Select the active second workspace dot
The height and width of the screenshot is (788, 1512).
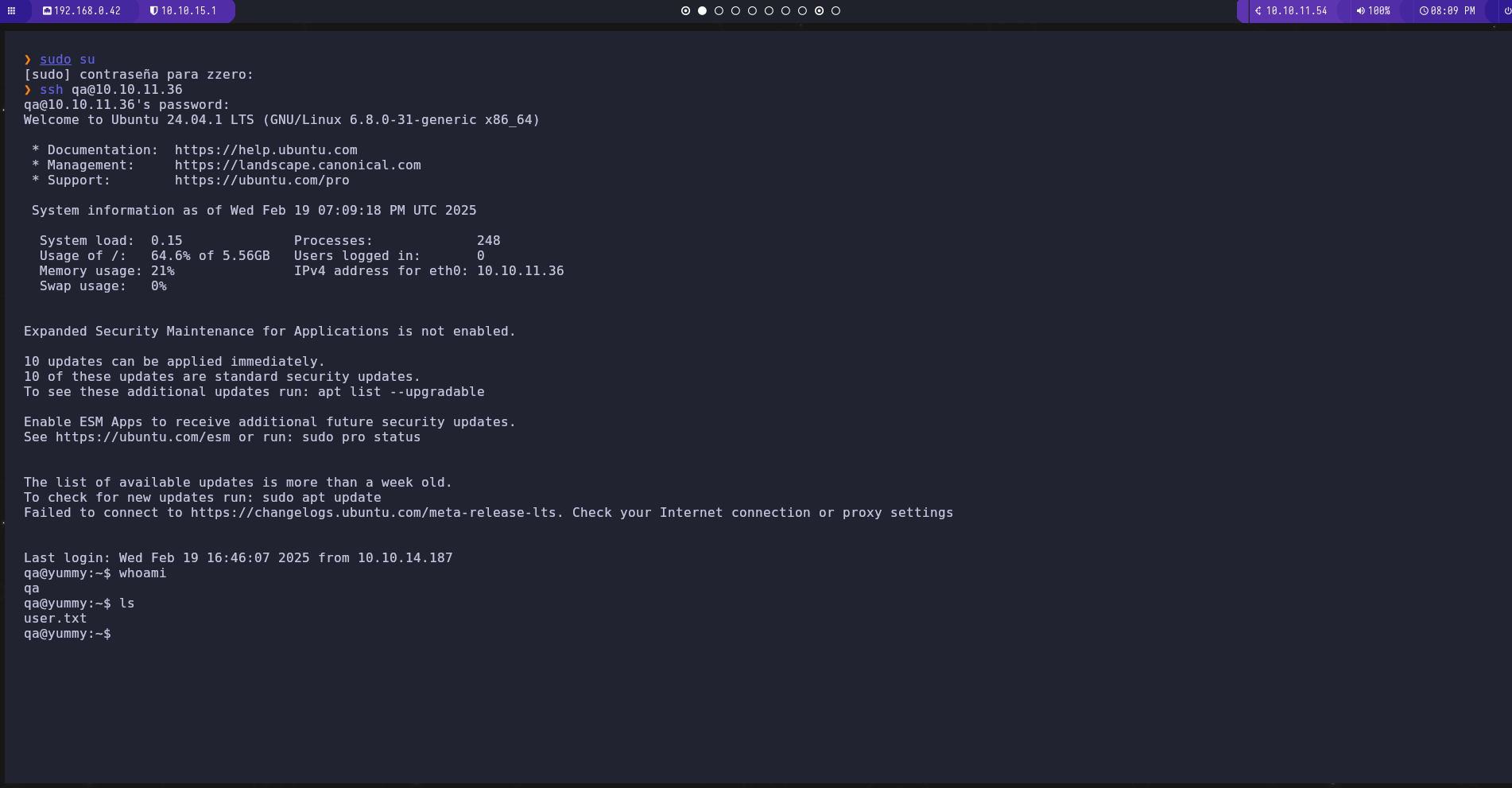[702, 11]
